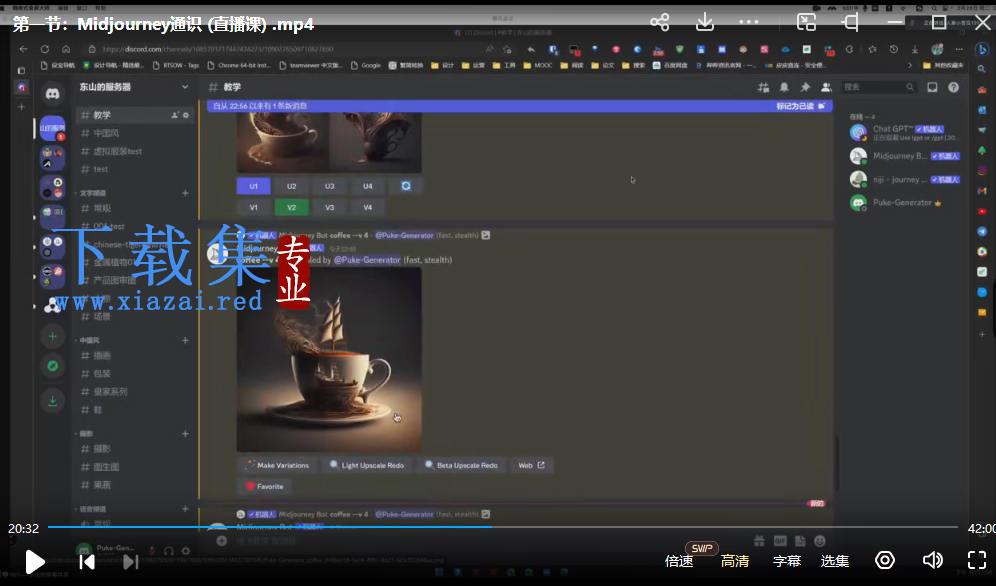Open the Web link button

(532, 465)
